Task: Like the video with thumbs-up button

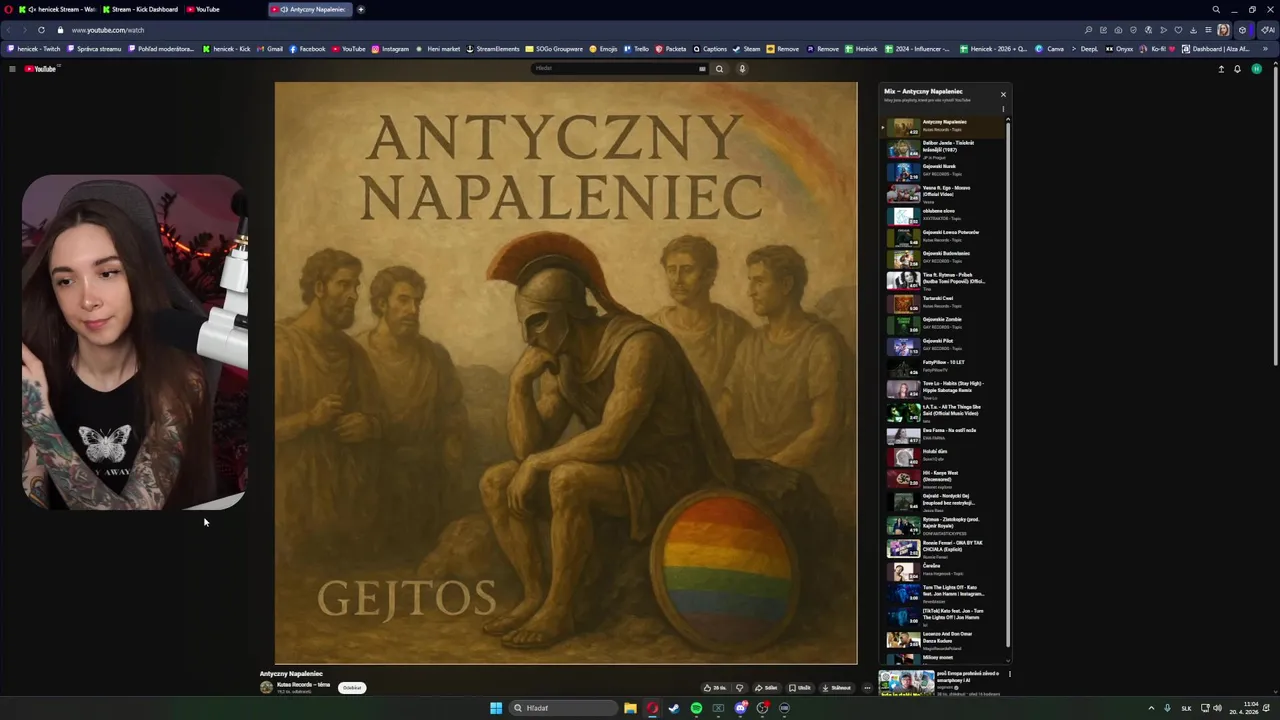Action: (714, 688)
